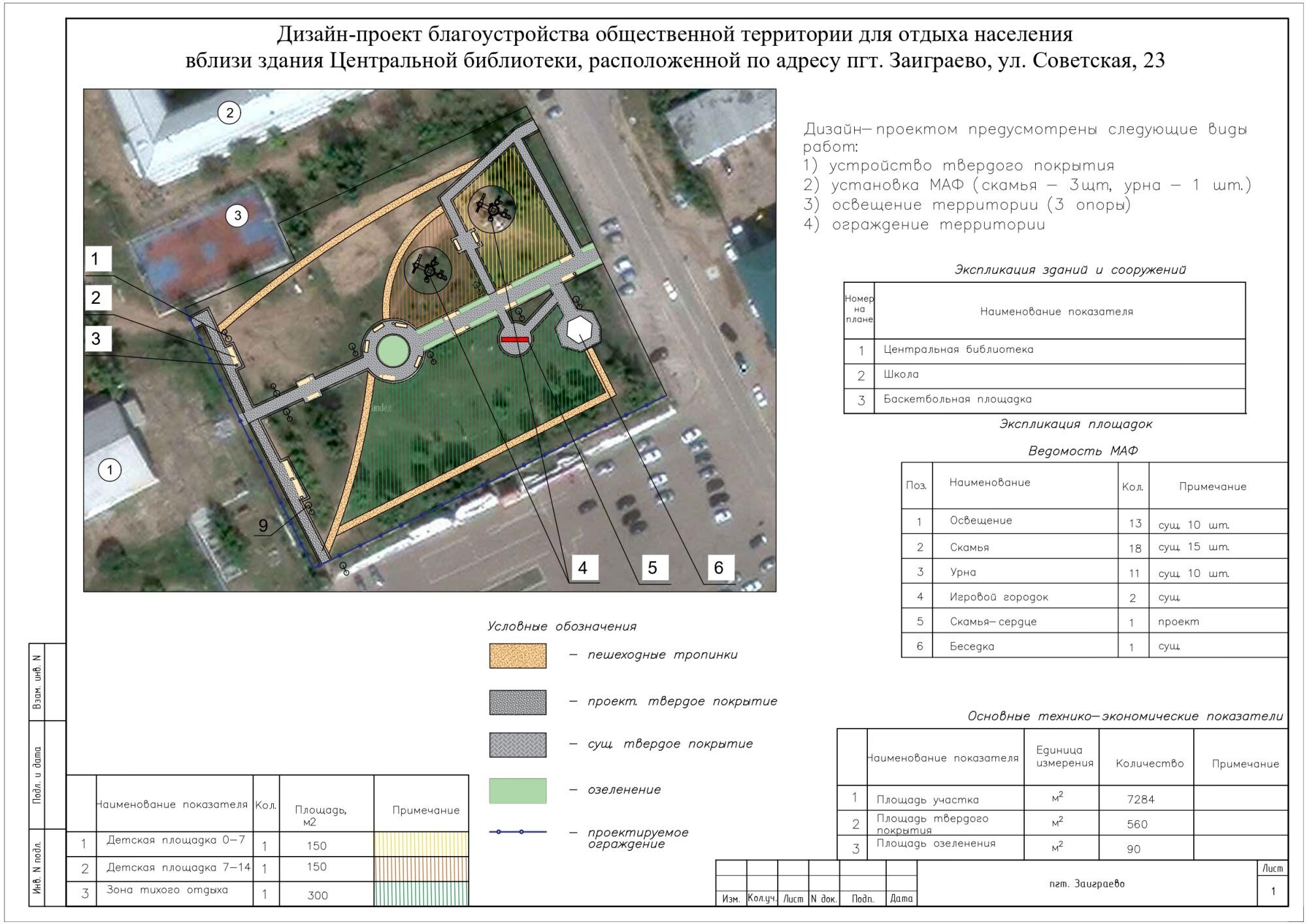The width and height of the screenshot is (1307, 924).
Task: Click the 'сущ. твердое покрытие' legend swatch
Action: [x=518, y=745]
